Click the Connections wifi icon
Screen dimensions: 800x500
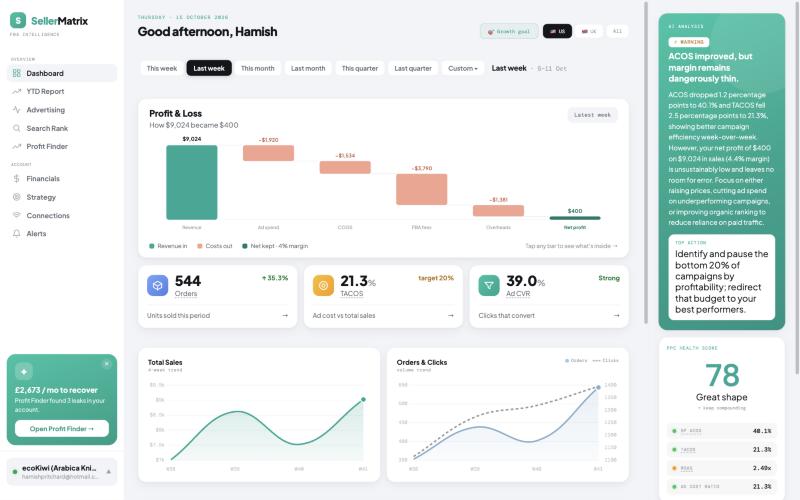(x=16, y=215)
